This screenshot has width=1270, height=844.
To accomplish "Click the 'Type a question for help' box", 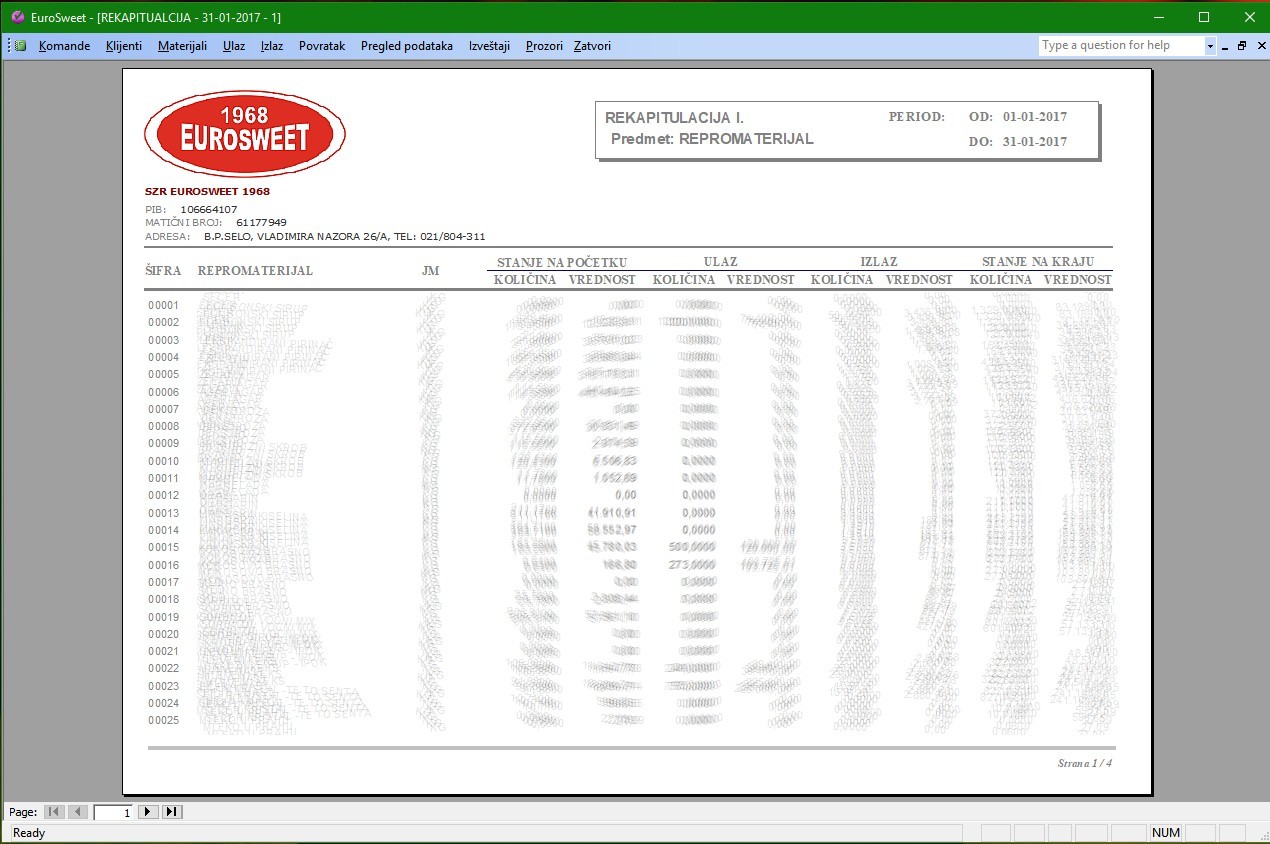I will click(1120, 46).
